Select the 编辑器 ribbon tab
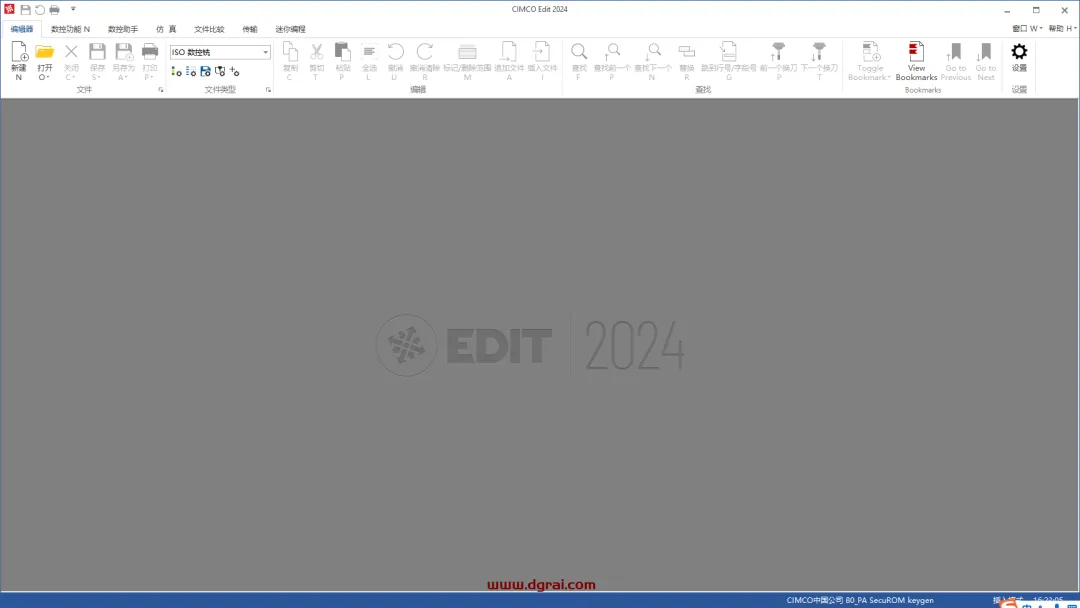The image size is (1080, 608). pos(22,29)
